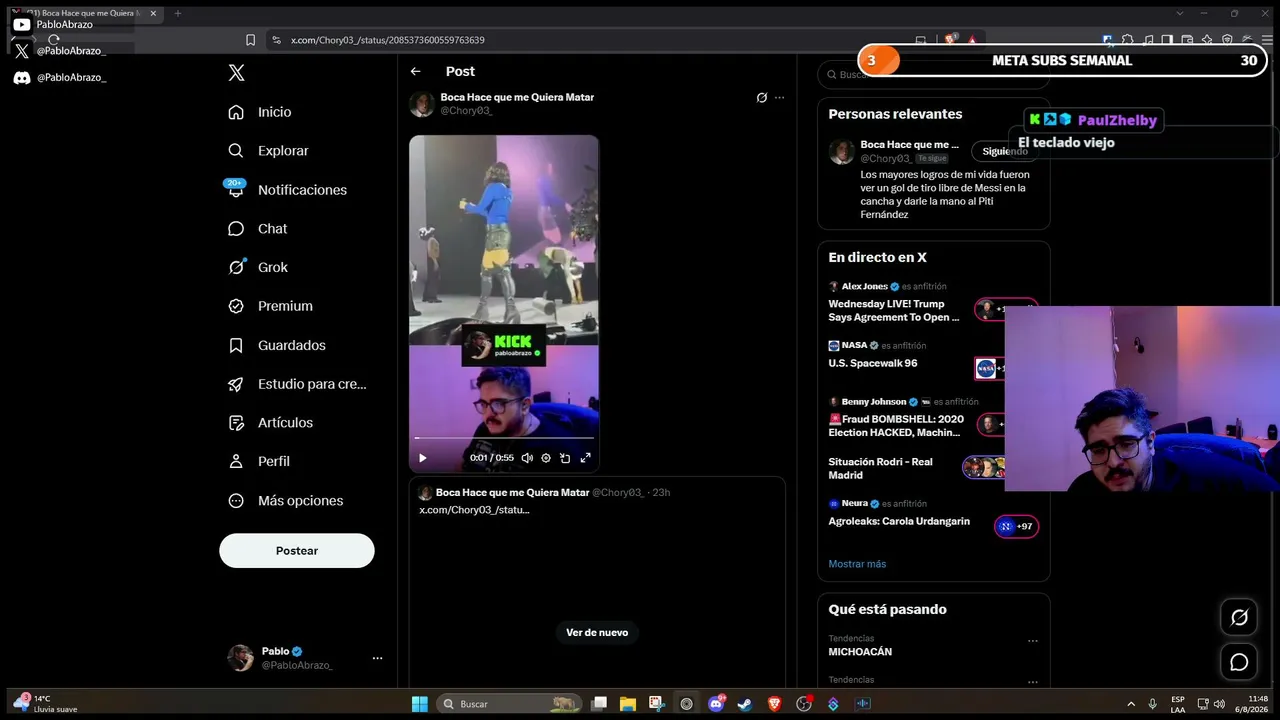Image resolution: width=1280 pixels, height=720 pixels.
Task: Open the taskbar volume control
Action: pos(1219,704)
